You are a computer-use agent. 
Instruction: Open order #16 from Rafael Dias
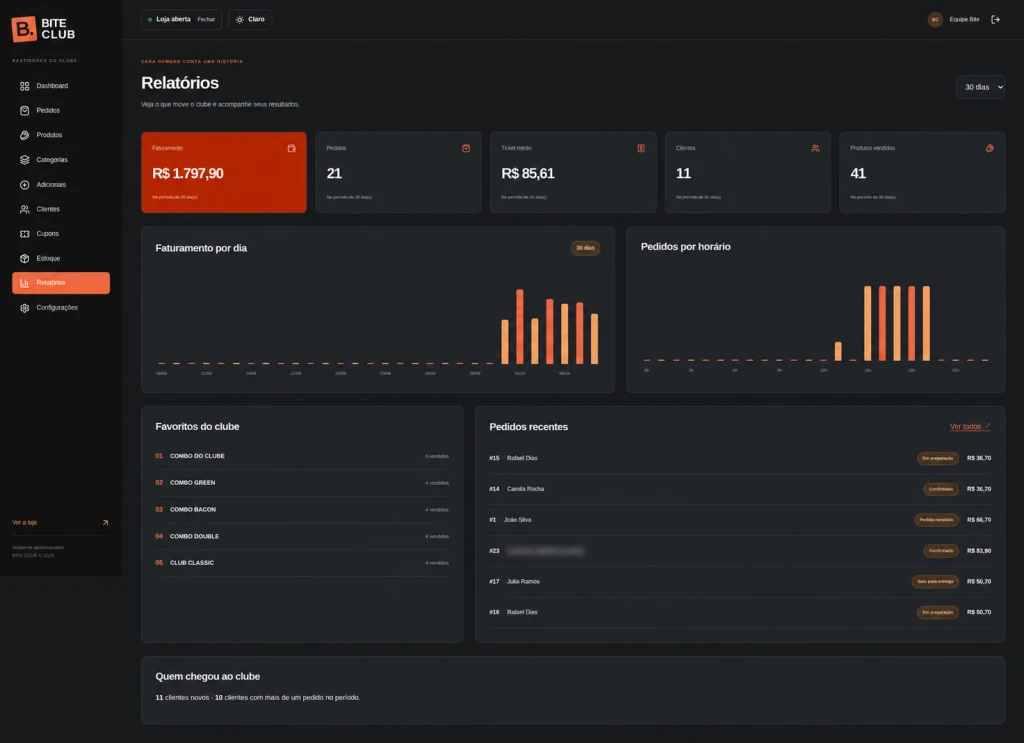click(x=740, y=612)
